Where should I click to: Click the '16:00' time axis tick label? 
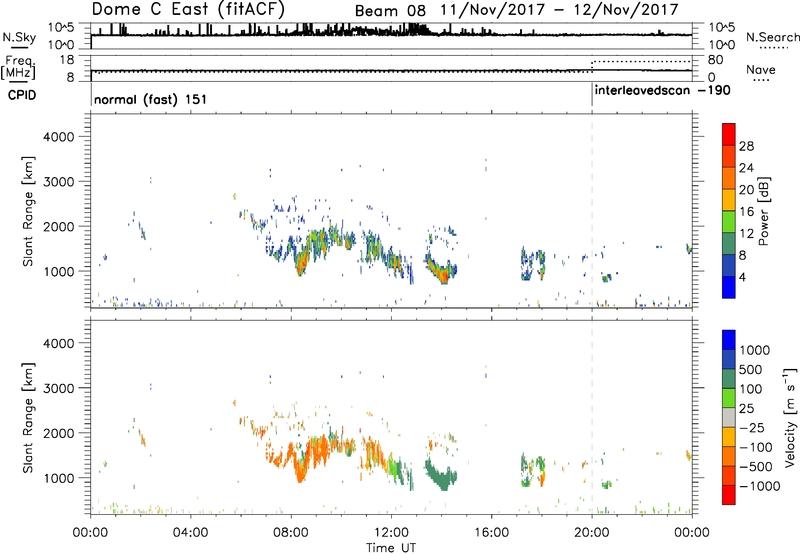coord(491,533)
